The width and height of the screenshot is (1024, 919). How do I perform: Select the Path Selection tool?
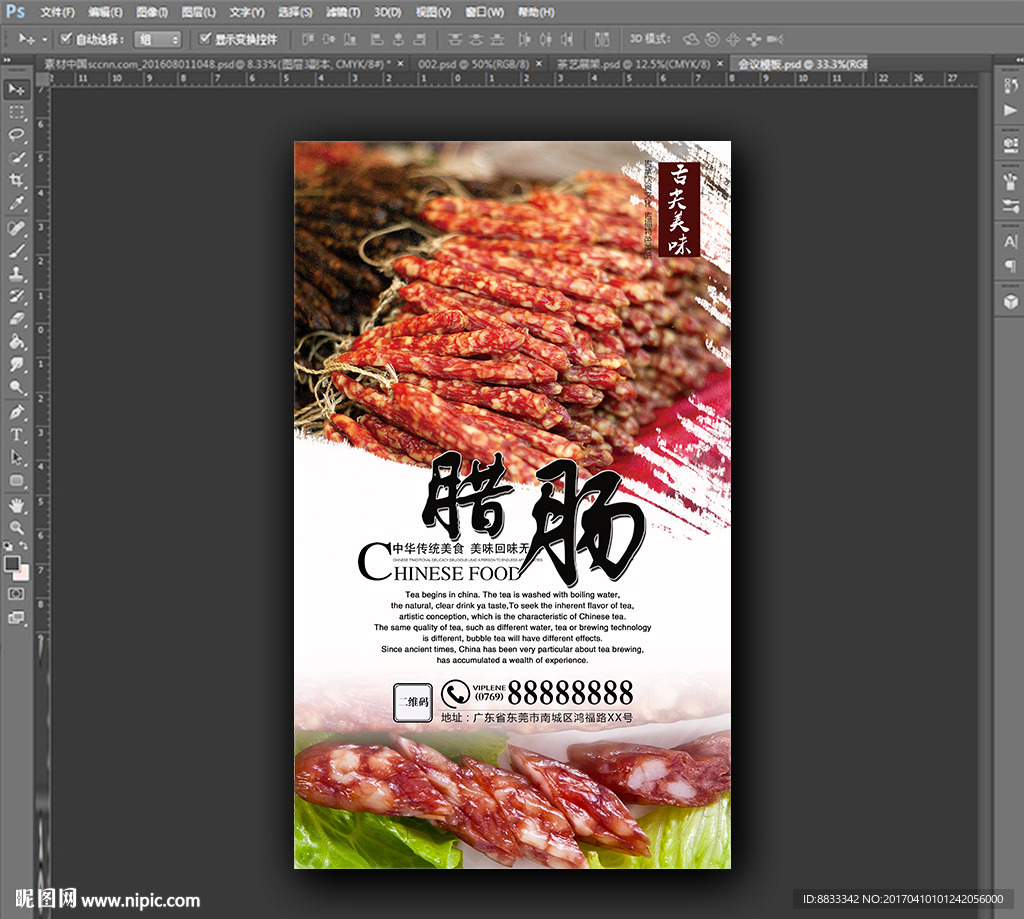(16, 458)
